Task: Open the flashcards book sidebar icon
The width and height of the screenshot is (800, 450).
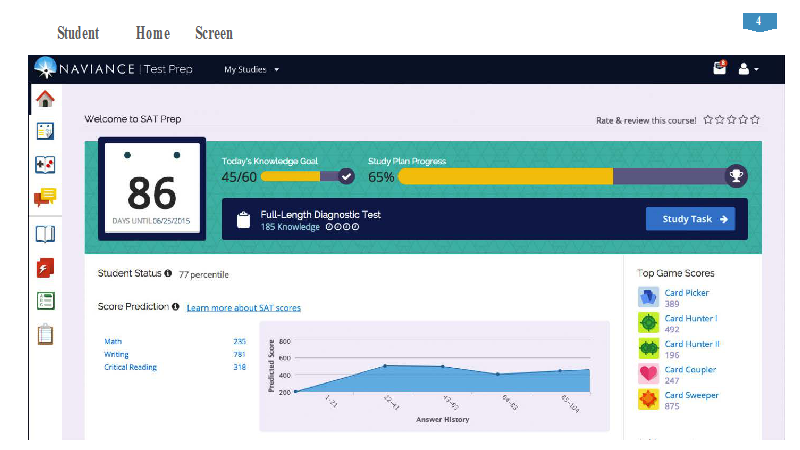Action: [45, 165]
